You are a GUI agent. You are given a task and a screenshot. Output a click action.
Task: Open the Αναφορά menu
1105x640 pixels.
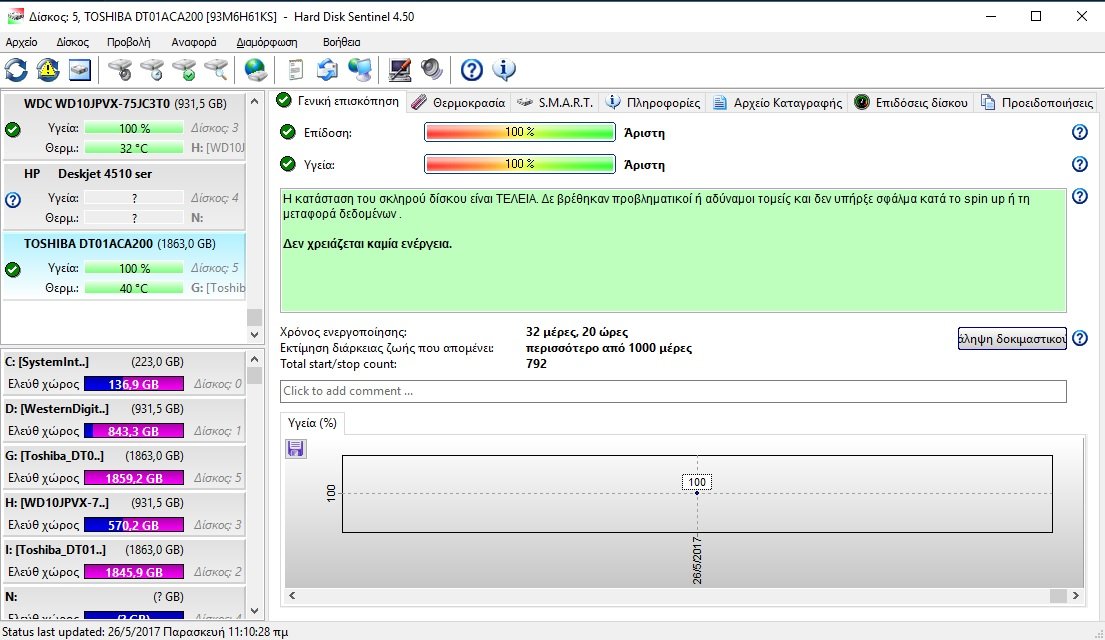click(193, 42)
